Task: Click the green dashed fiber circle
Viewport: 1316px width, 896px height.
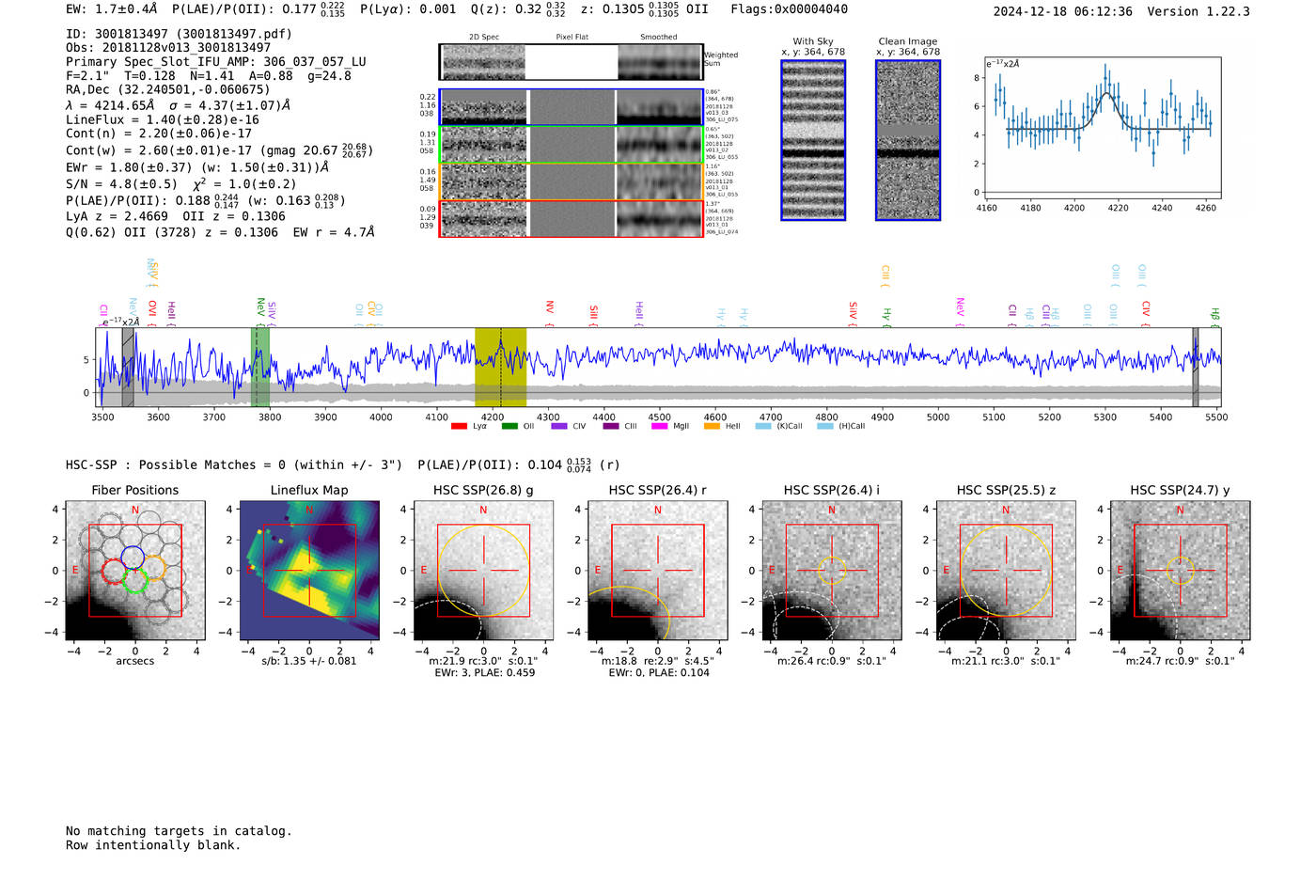Action: pos(134,581)
